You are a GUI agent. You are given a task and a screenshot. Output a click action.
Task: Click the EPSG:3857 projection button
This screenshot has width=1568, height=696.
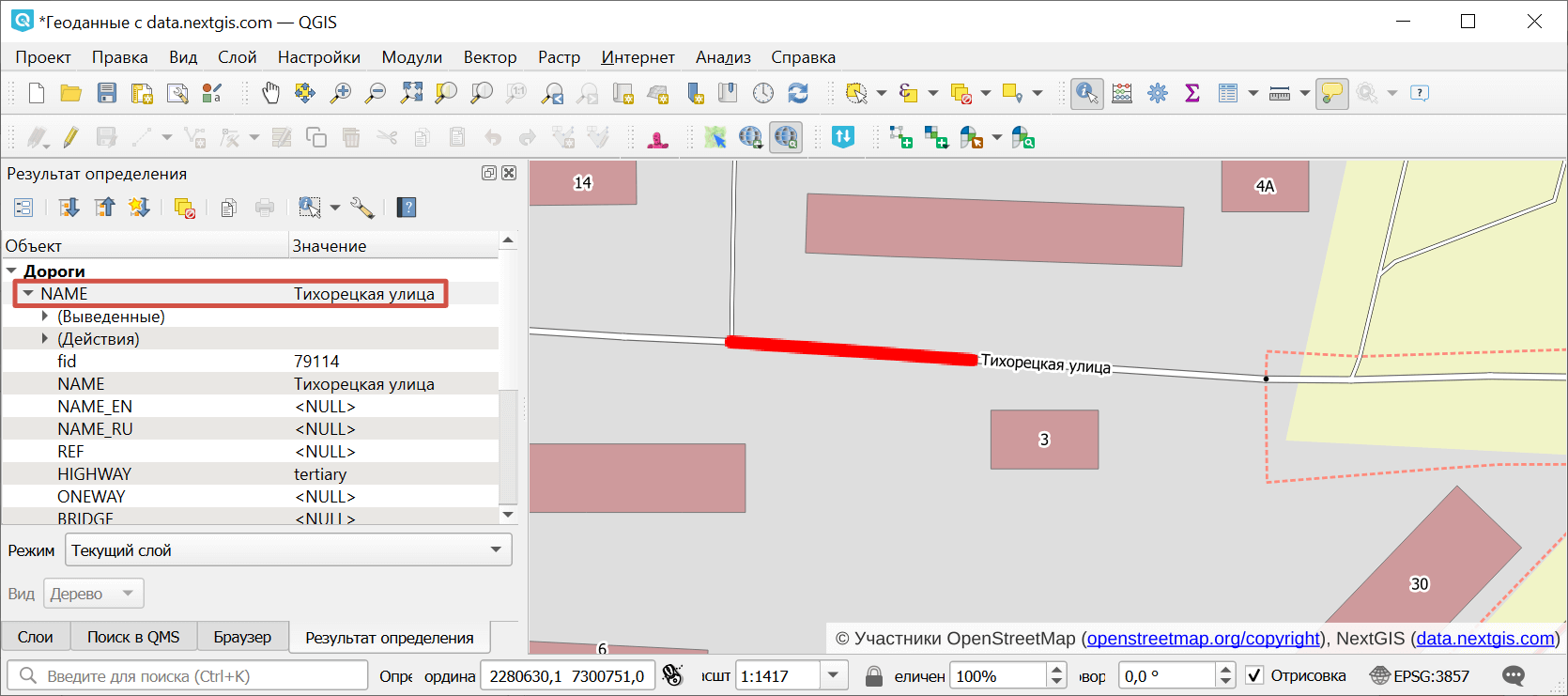[x=1419, y=675]
